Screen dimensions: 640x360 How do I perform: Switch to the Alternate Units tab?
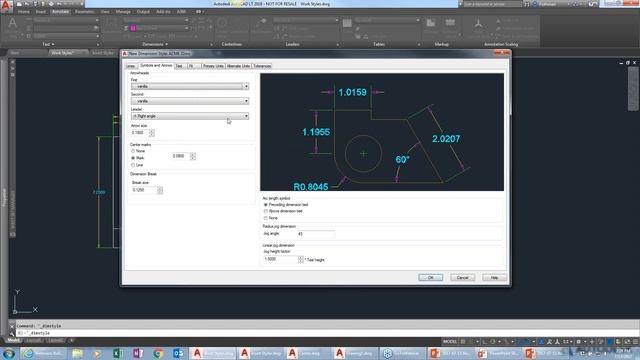click(238, 66)
